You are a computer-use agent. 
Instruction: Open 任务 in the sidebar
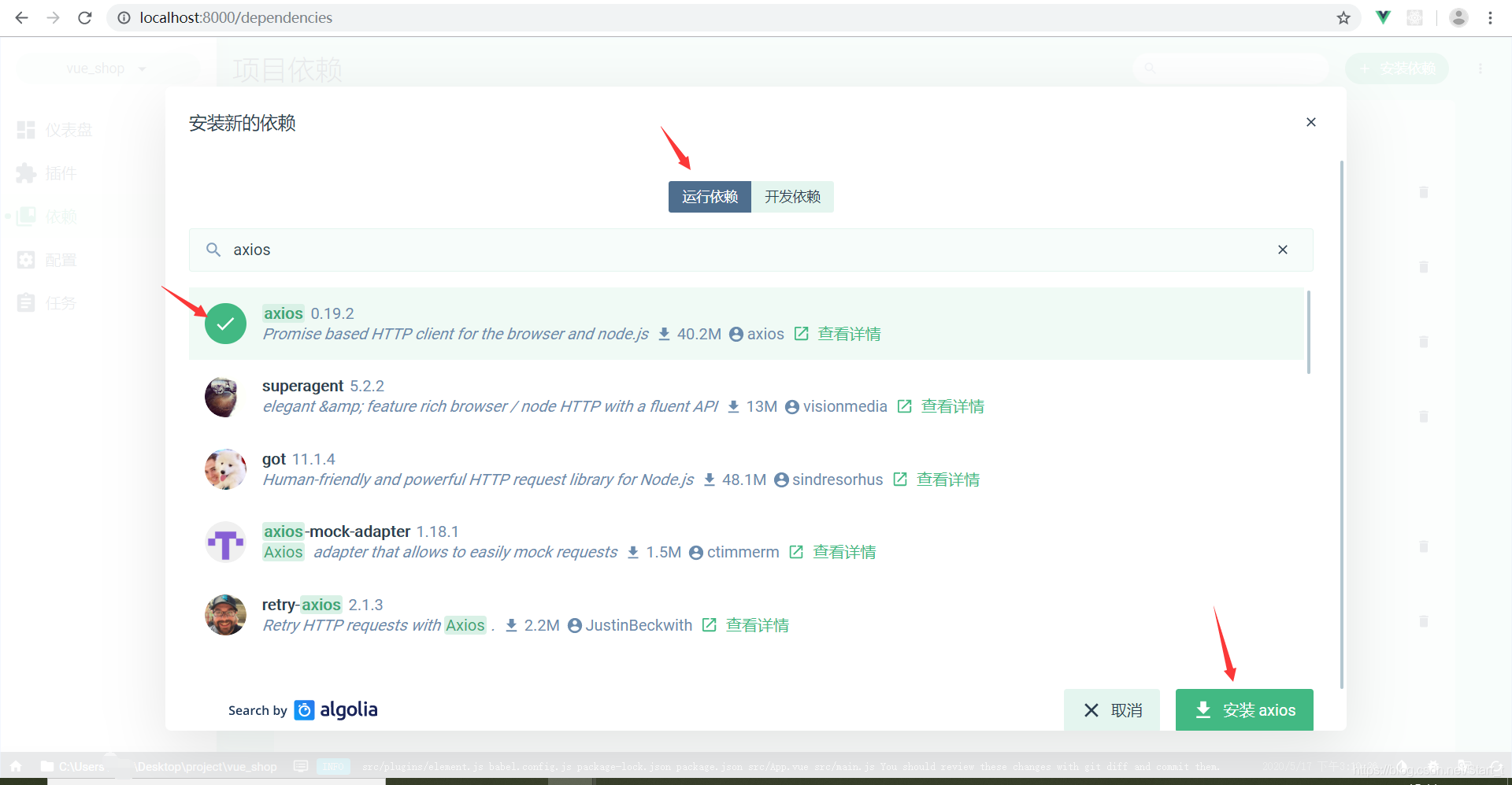pyautogui.click(x=47, y=303)
